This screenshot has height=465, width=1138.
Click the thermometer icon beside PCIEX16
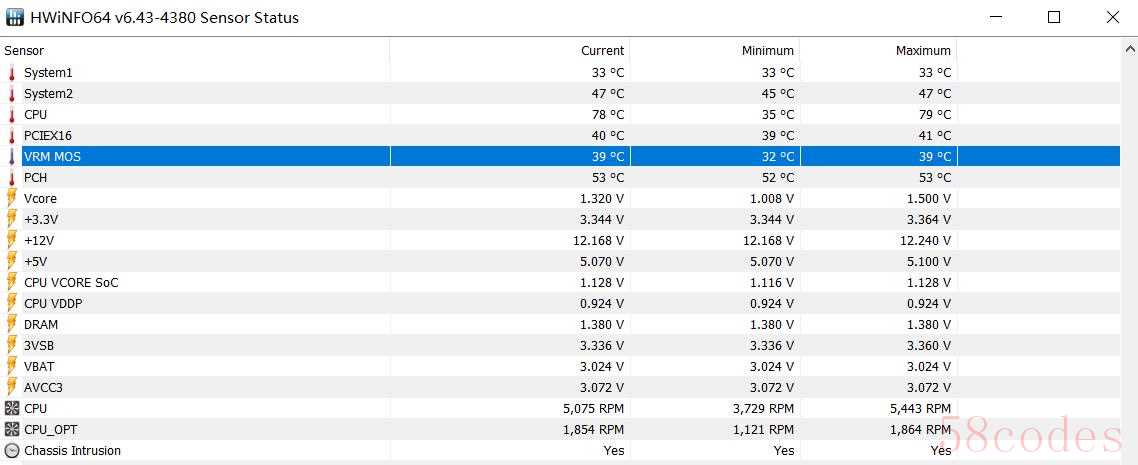click(12, 136)
